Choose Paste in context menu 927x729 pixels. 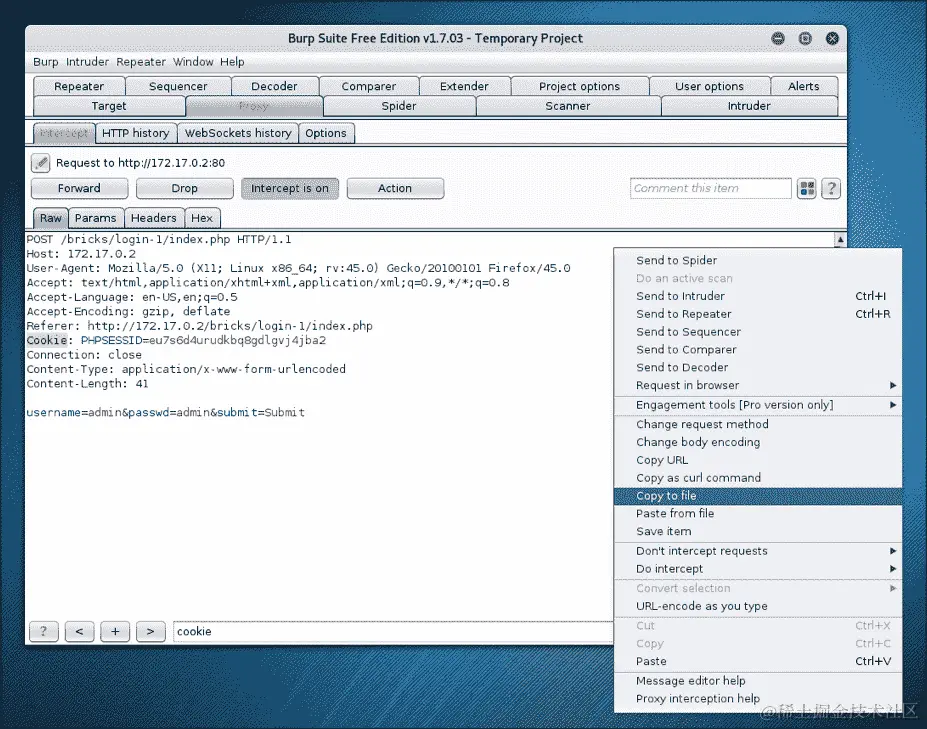click(x=758, y=662)
